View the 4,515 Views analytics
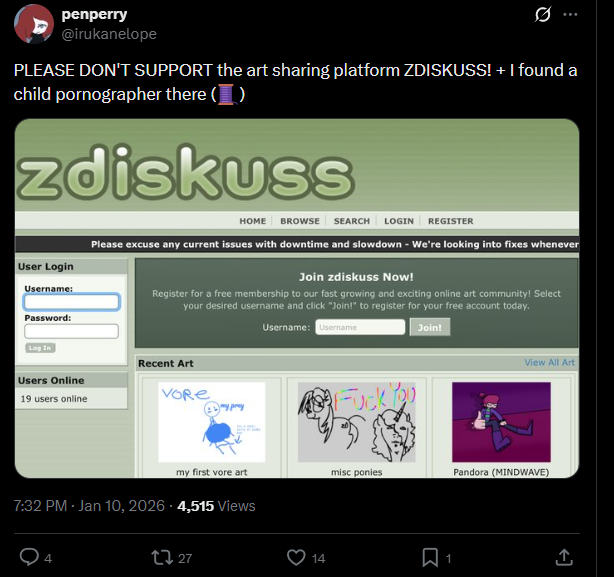Viewport: 614px width, 577px height. [216, 506]
